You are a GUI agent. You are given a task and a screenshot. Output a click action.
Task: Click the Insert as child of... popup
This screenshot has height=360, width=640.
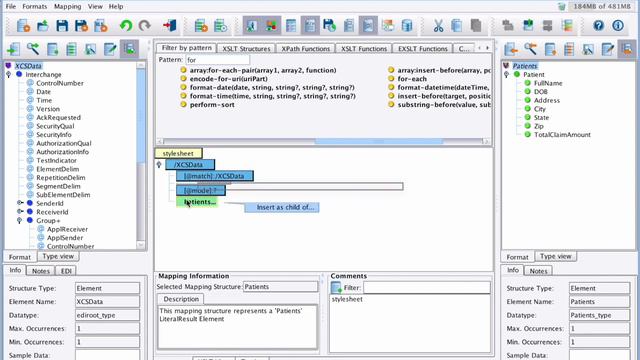282,207
